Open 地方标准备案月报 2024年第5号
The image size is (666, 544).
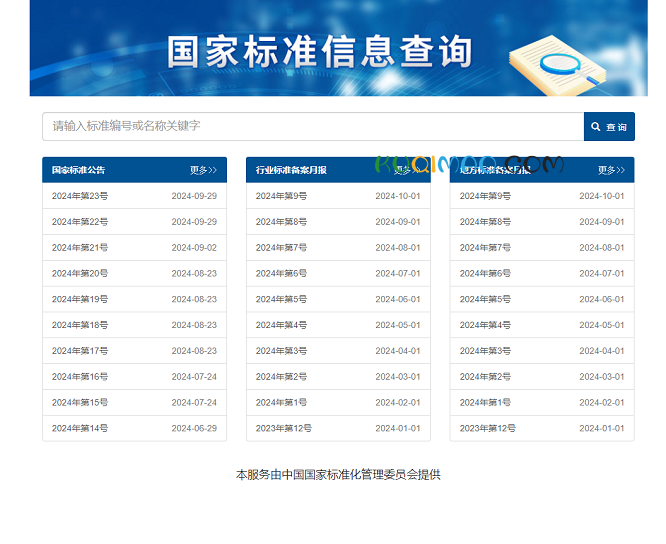pos(485,299)
